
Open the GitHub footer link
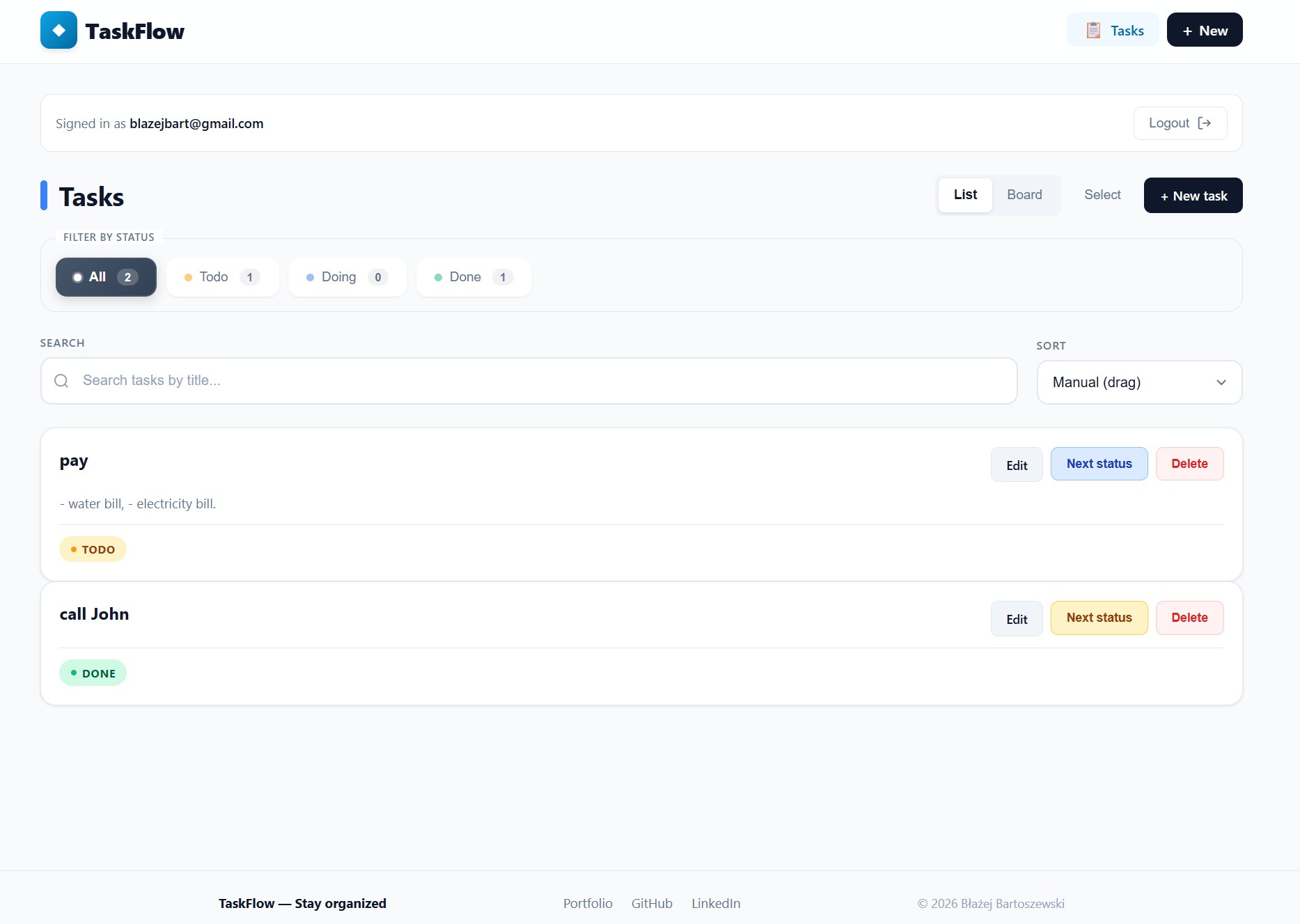point(652,903)
